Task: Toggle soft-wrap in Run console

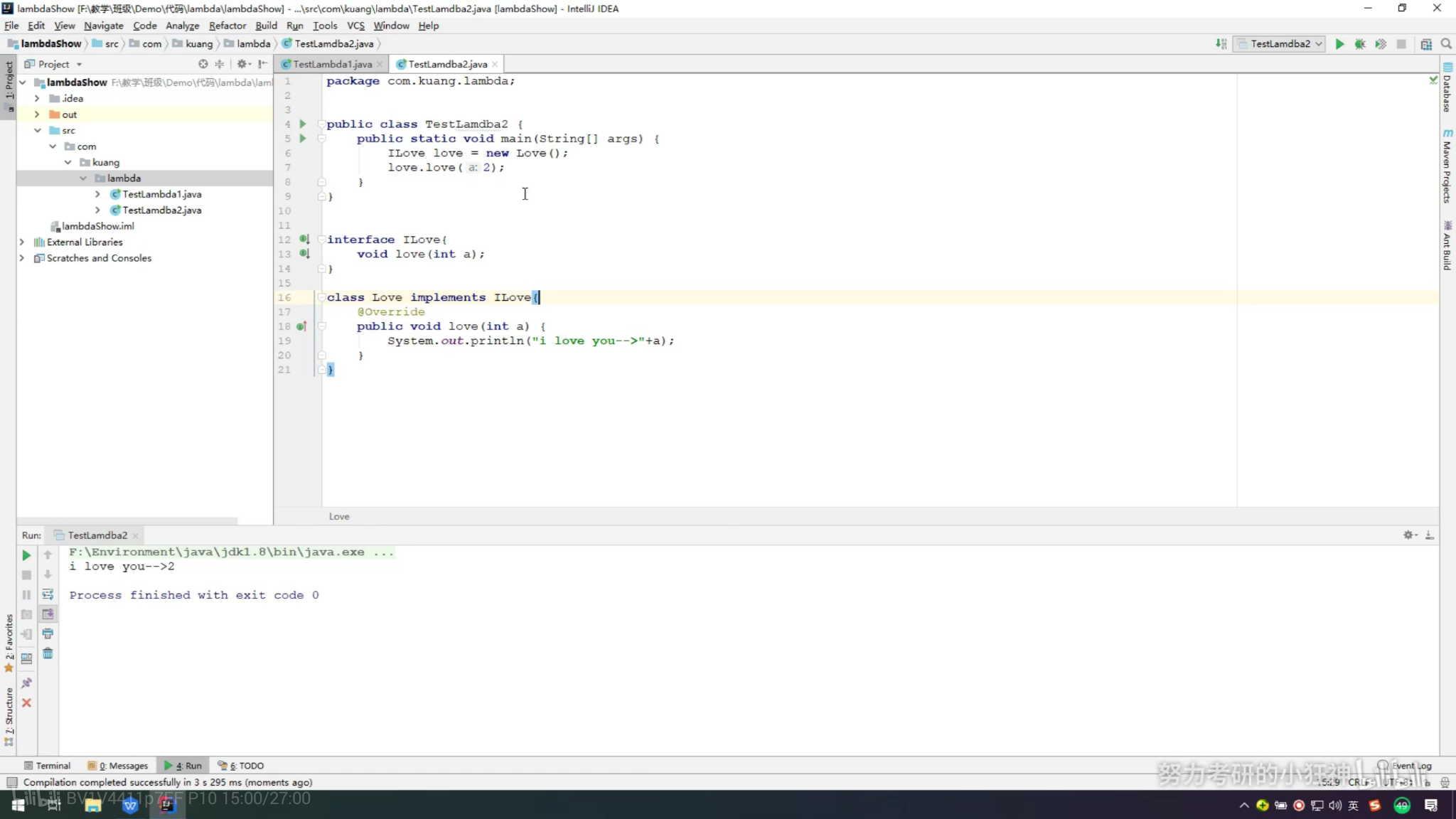Action: tap(48, 594)
